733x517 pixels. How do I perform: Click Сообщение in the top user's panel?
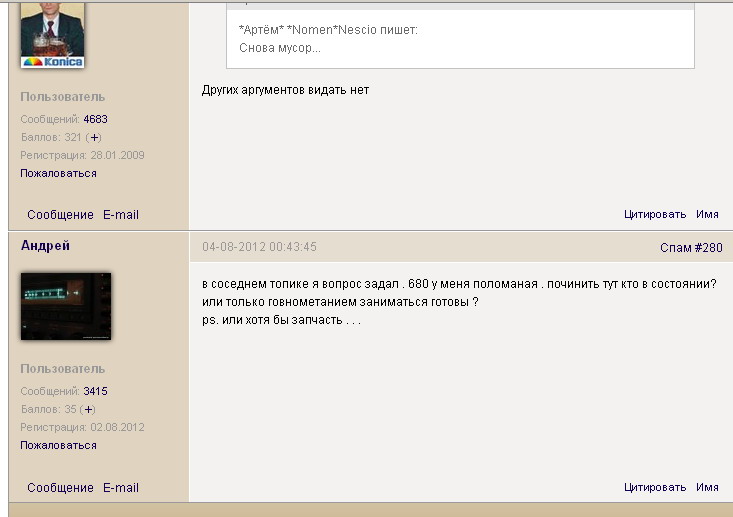click(x=60, y=215)
